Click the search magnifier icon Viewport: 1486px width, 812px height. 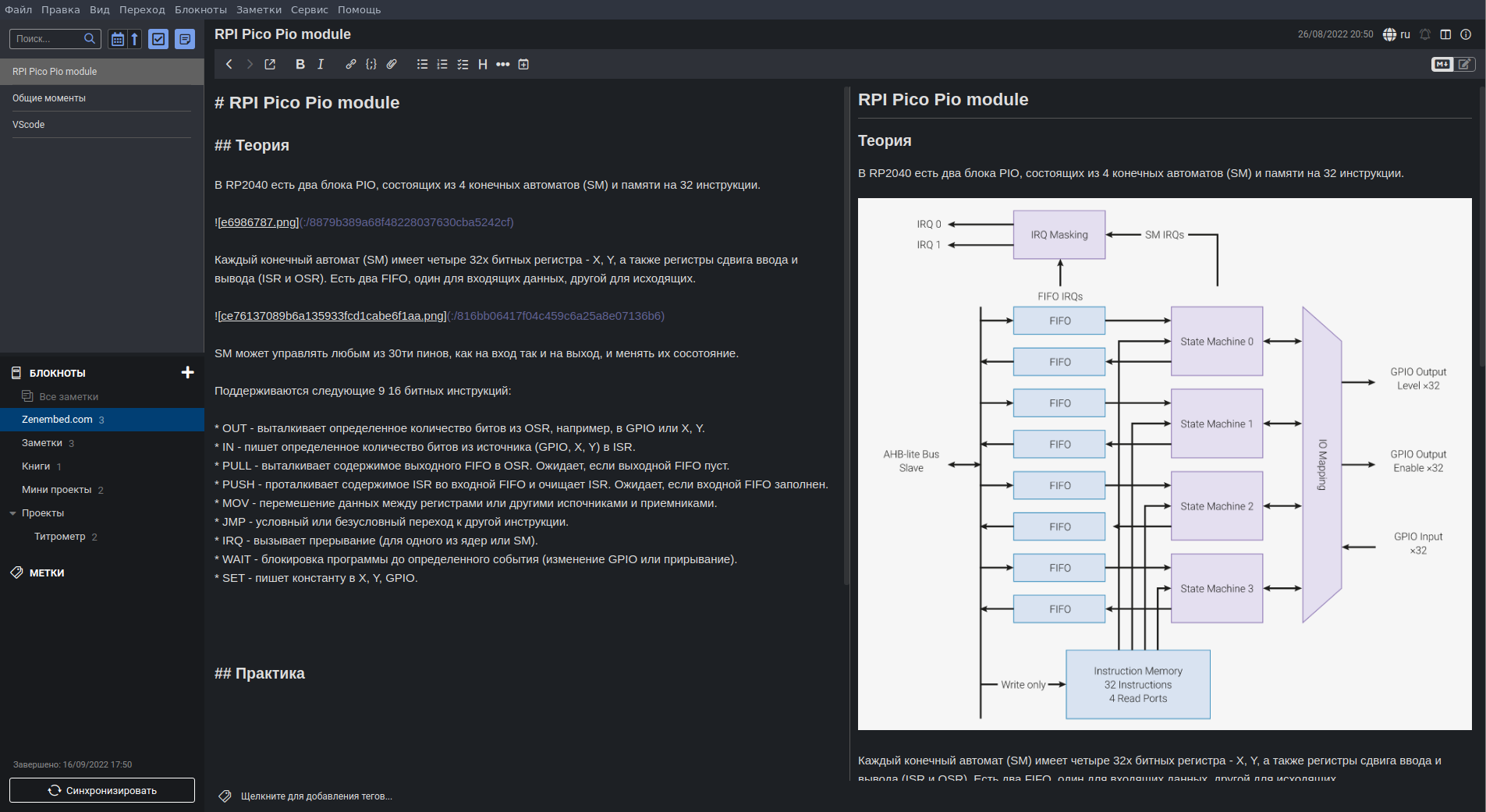pos(90,38)
